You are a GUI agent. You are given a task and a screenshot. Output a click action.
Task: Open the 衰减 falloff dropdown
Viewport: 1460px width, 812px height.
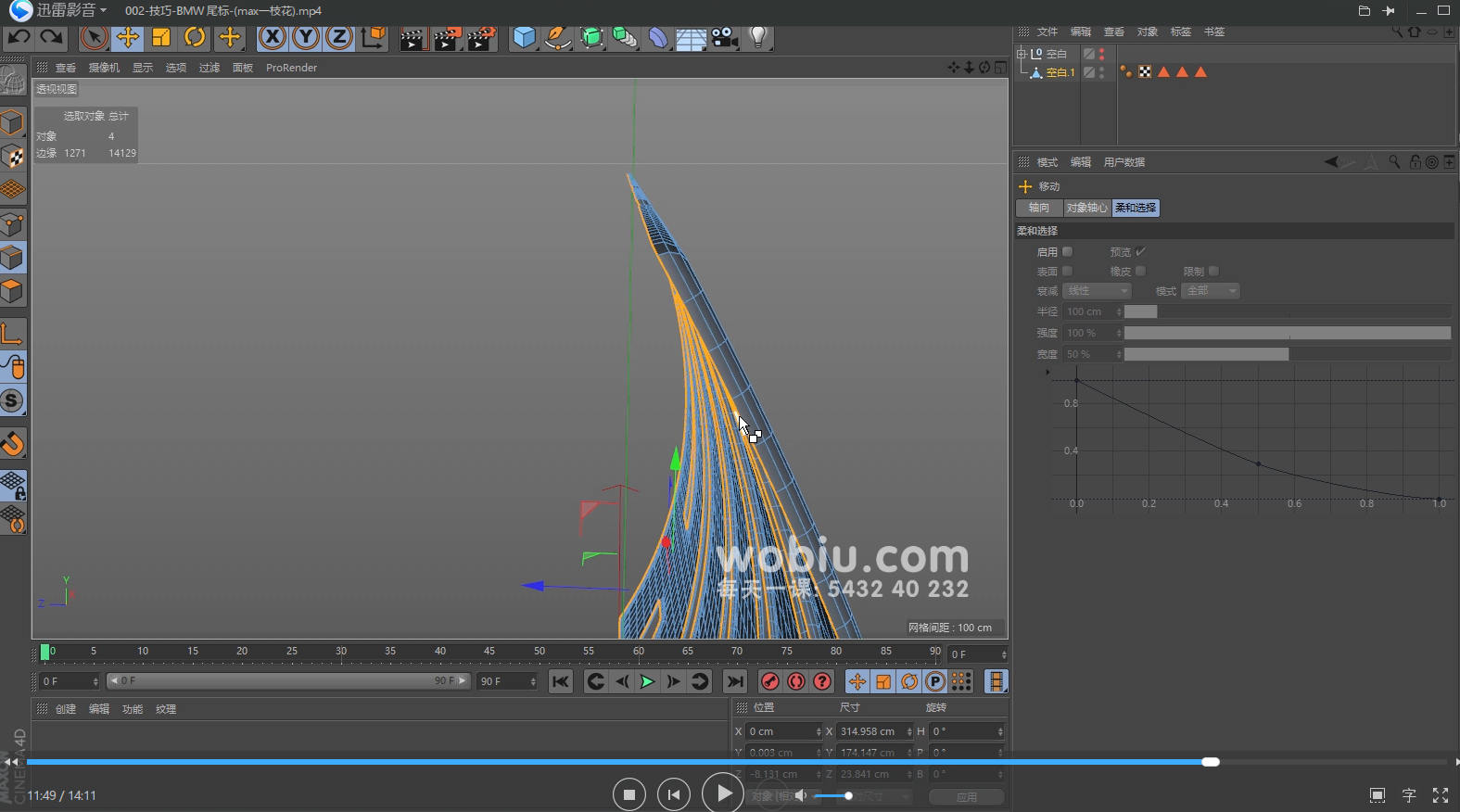click(x=1098, y=291)
